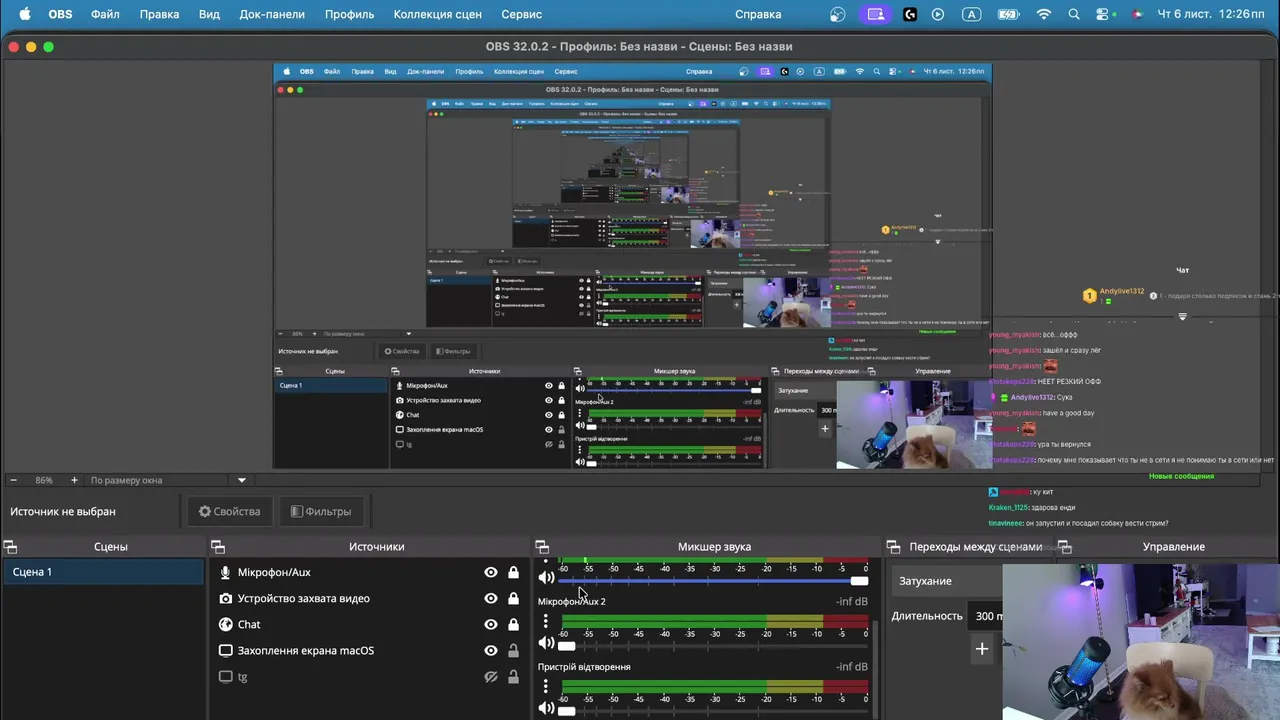This screenshot has height=720, width=1280.
Task: Open the Файл menu
Action: pyautogui.click(x=105, y=14)
